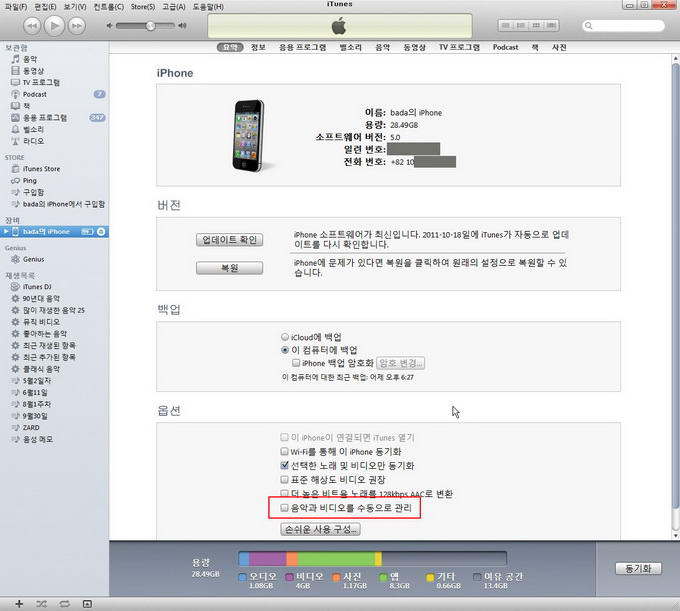680x611 pixels.
Task: Click the iPhone device thumbnail image
Action: [x=248, y=136]
